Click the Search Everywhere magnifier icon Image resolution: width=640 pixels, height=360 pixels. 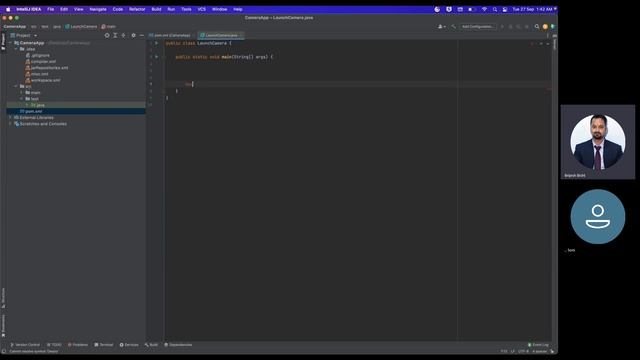tap(537, 27)
